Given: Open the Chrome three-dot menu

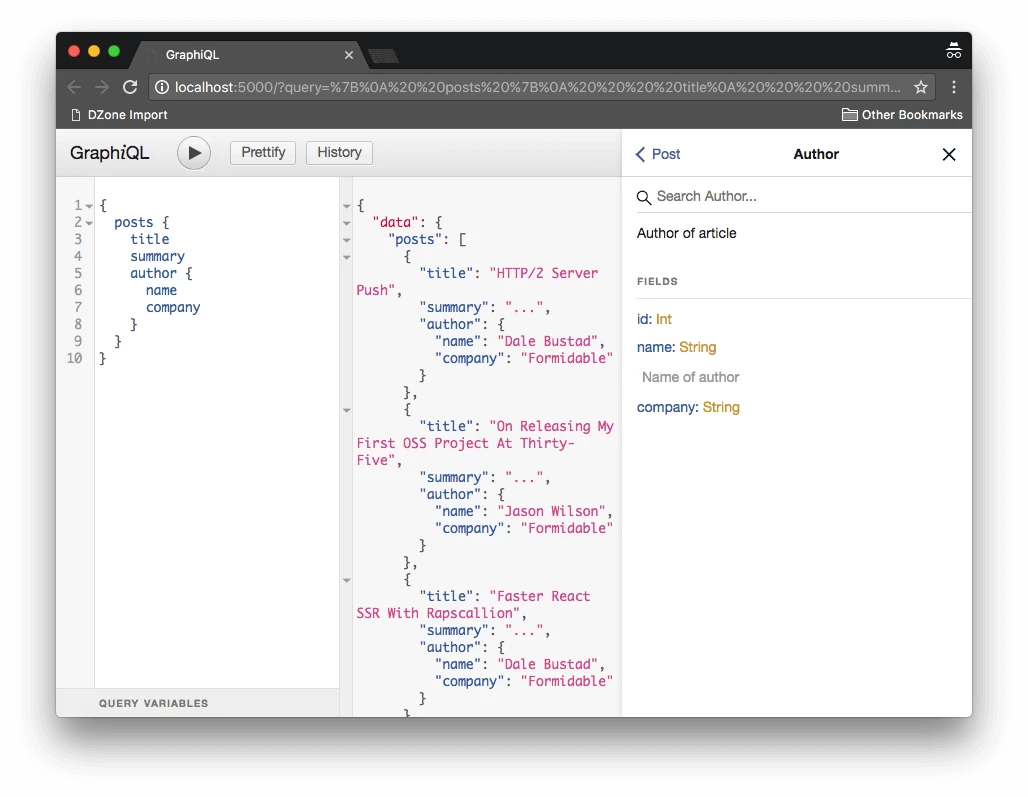Looking at the screenshot, I should [954, 87].
